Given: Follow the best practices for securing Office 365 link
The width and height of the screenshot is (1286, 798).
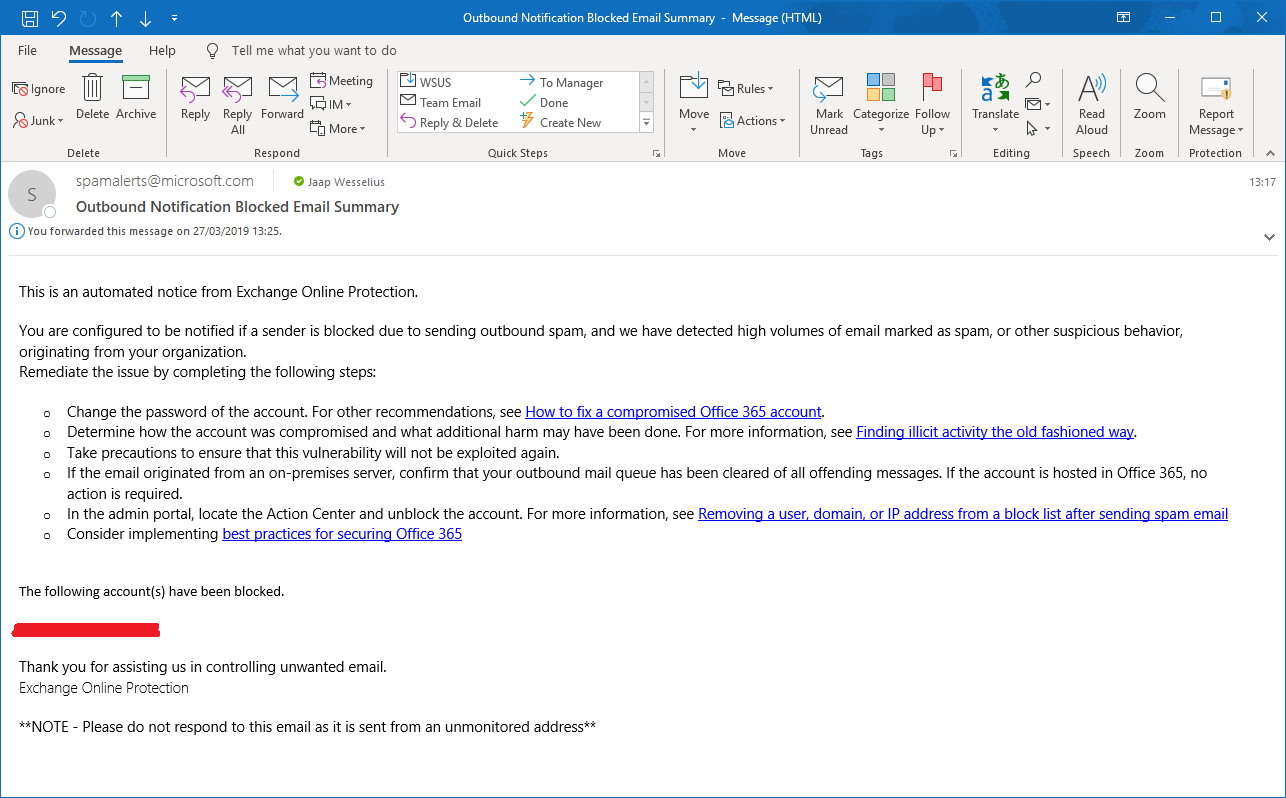Looking at the screenshot, I should (x=341, y=533).
